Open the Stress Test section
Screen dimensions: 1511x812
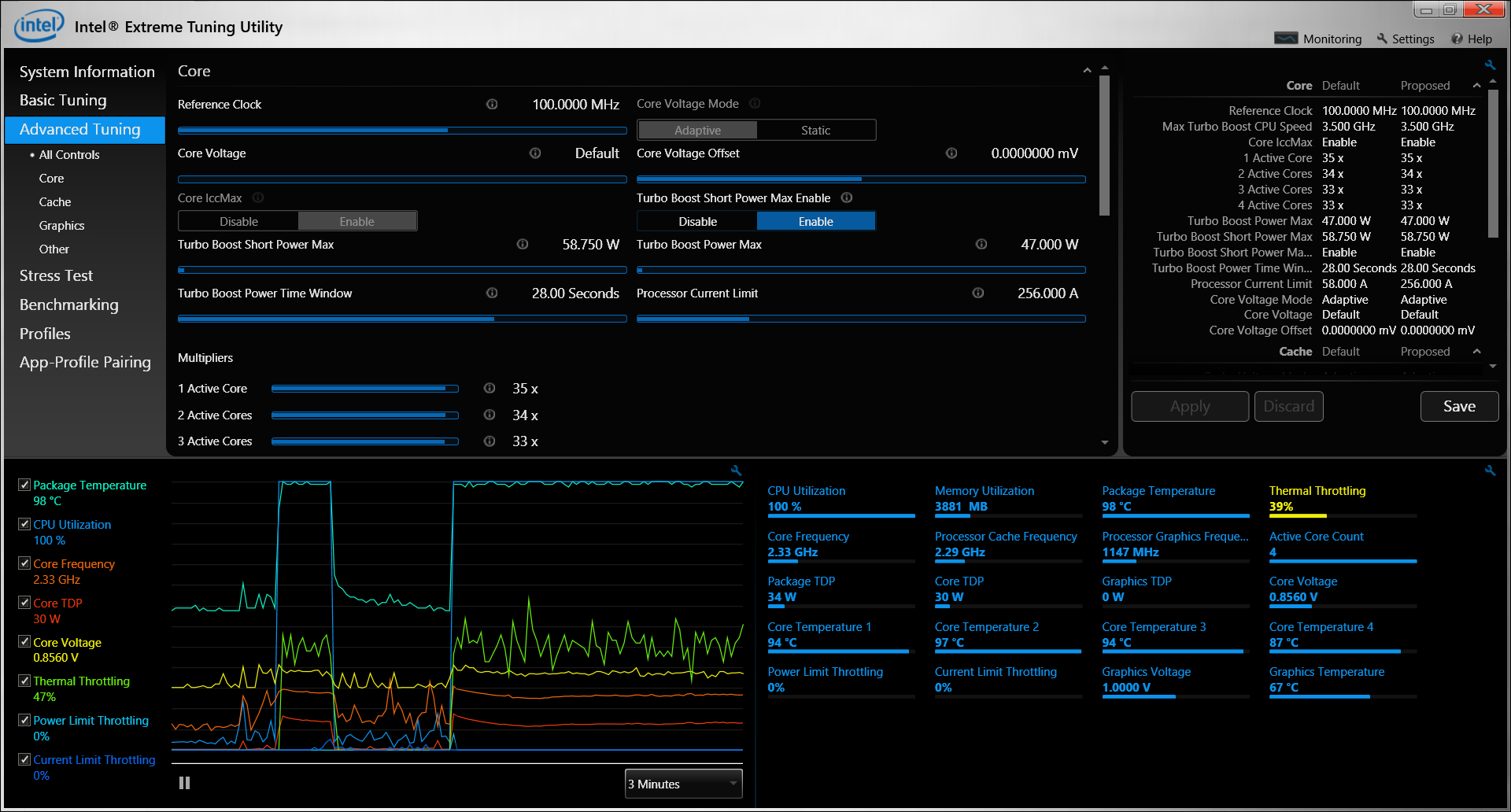[x=56, y=275]
